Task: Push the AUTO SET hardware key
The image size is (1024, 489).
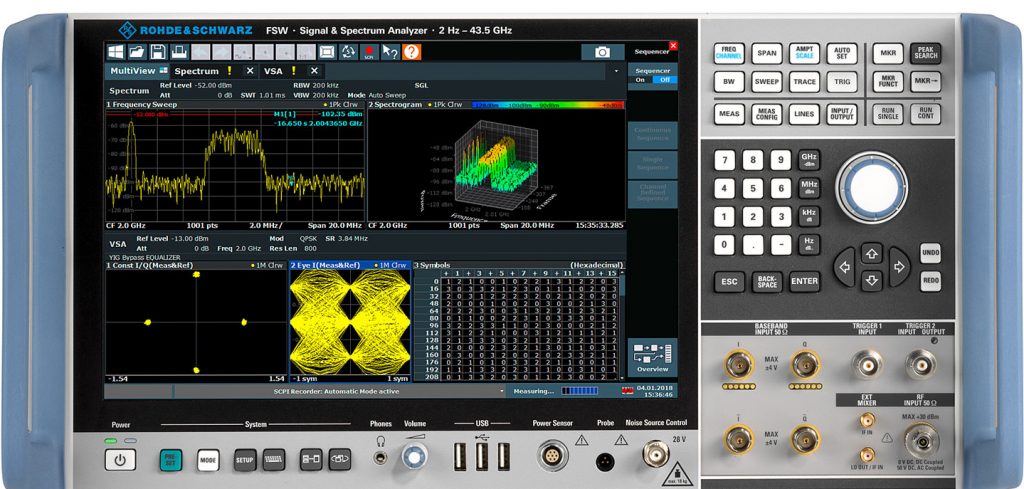Action: point(842,54)
